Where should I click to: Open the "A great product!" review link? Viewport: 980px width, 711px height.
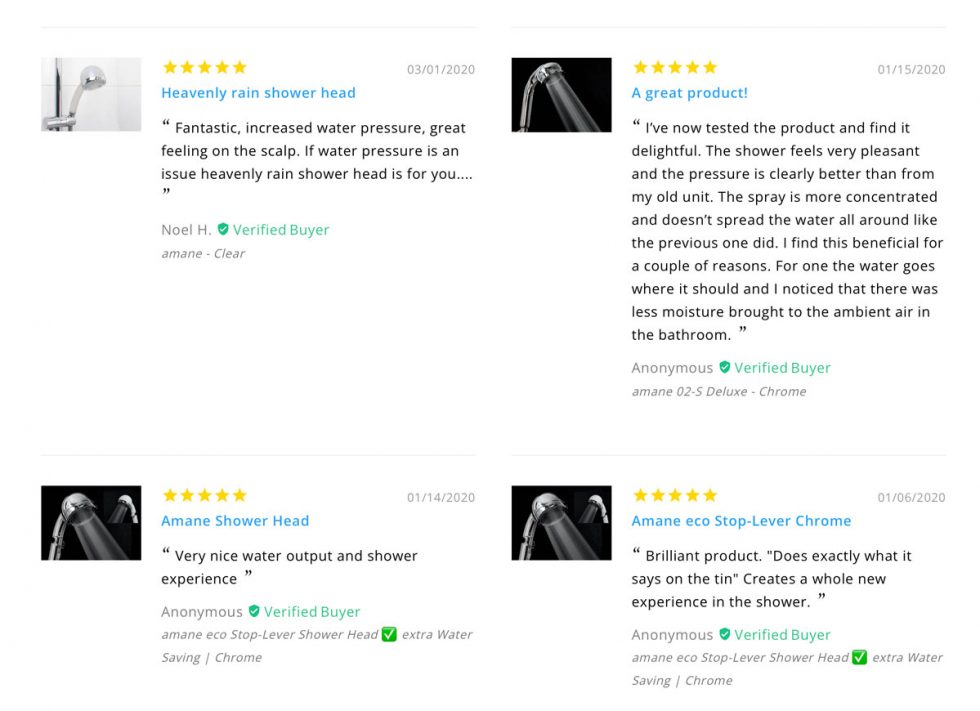click(690, 93)
